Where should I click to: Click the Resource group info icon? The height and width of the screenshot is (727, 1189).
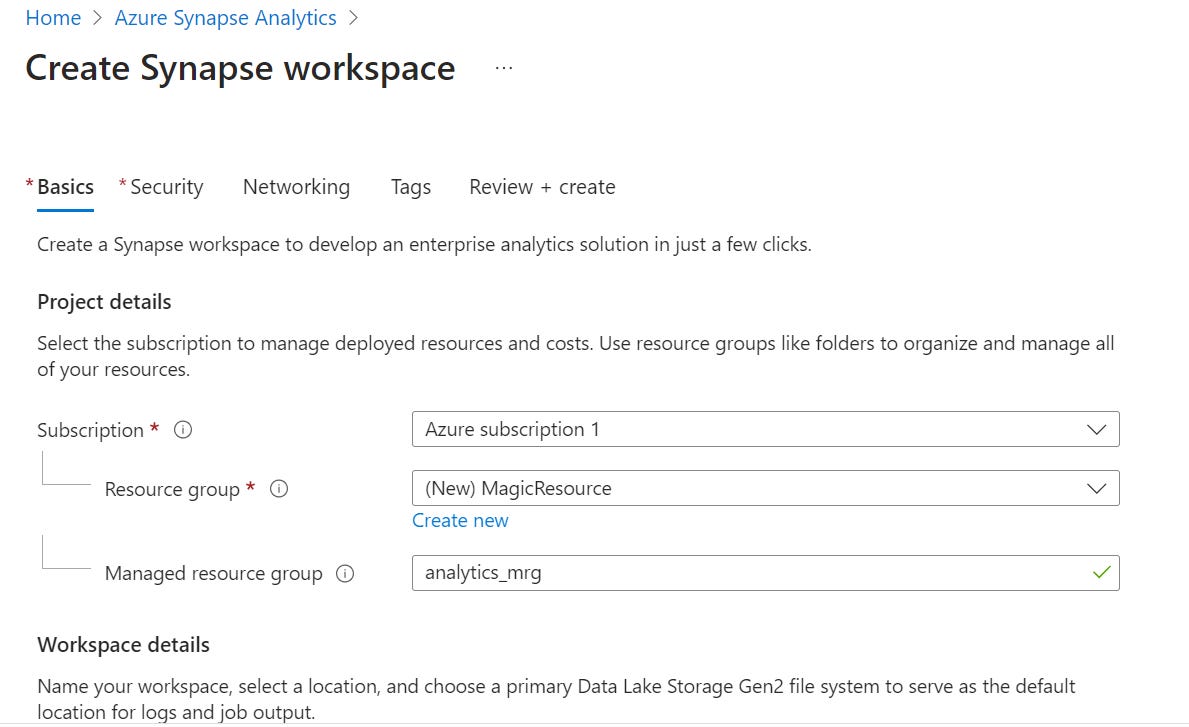pyautogui.click(x=280, y=489)
